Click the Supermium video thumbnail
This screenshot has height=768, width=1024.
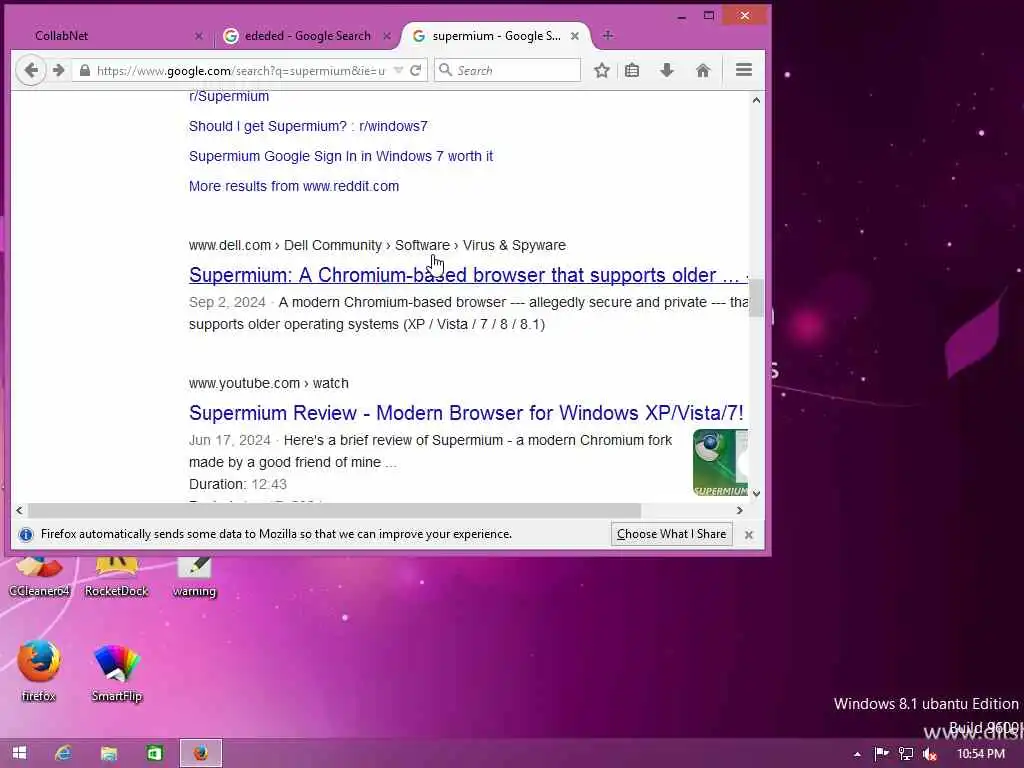point(720,462)
